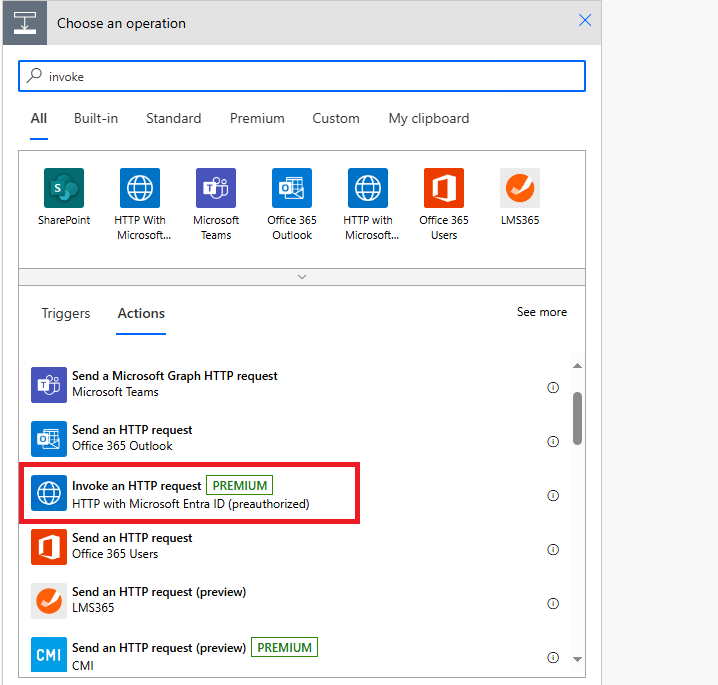
Task: Switch to the Built-in tab
Action: [96, 119]
